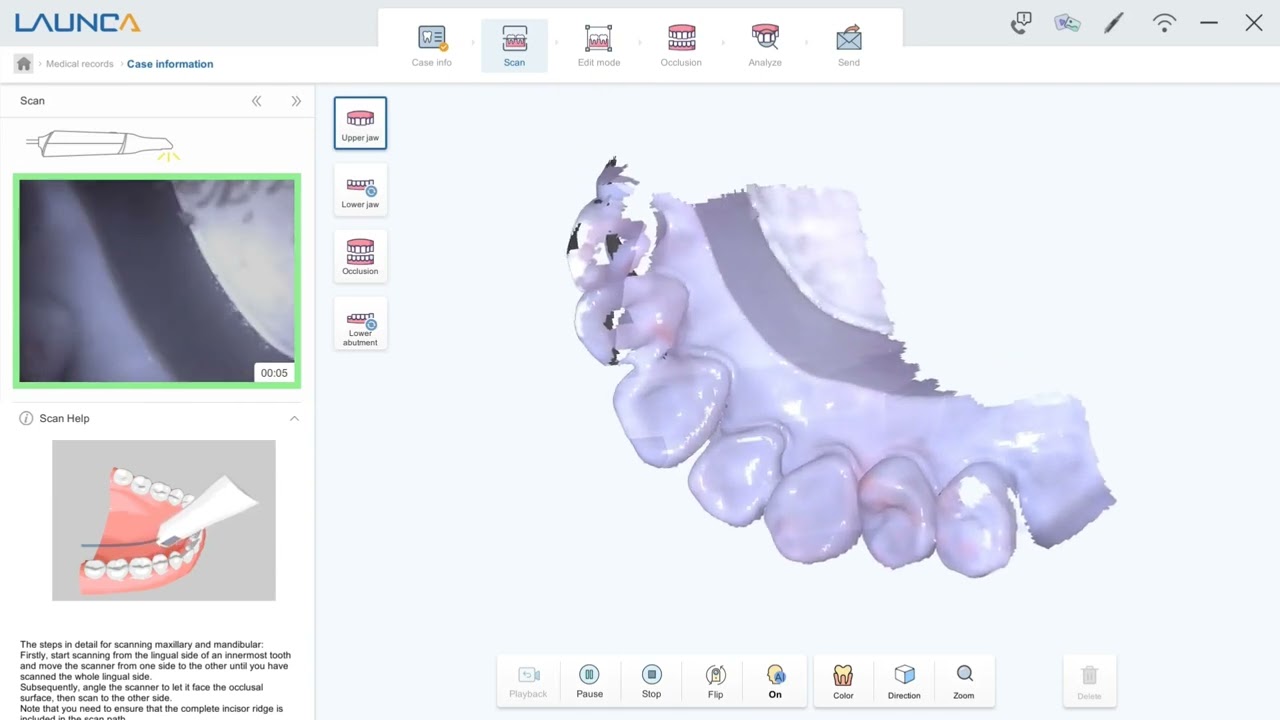Go to the Analyze workflow tab
Image resolution: width=1280 pixels, height=720 pixels.
click(x=765, y=46)
